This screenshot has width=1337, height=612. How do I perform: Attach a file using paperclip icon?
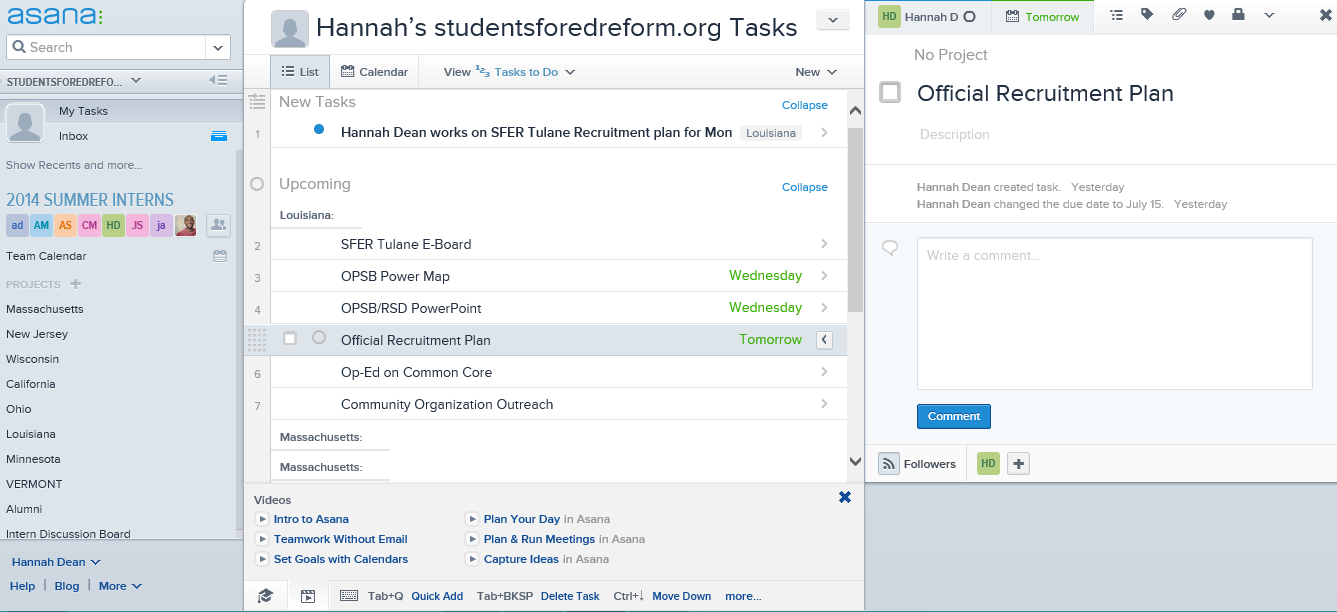coord(1179,15)
